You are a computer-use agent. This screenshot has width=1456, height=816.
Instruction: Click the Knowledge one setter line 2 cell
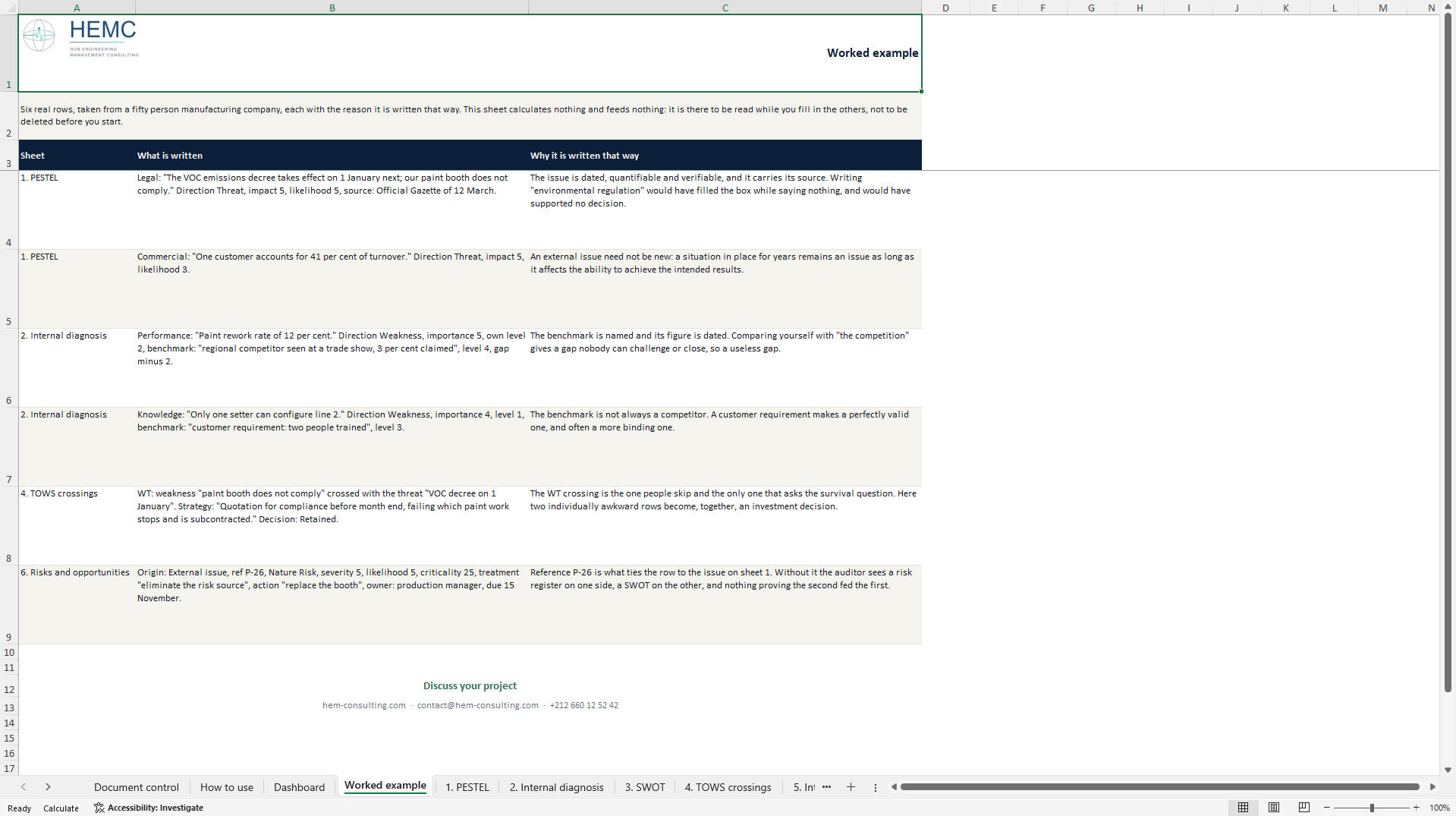tap(332, 446)
